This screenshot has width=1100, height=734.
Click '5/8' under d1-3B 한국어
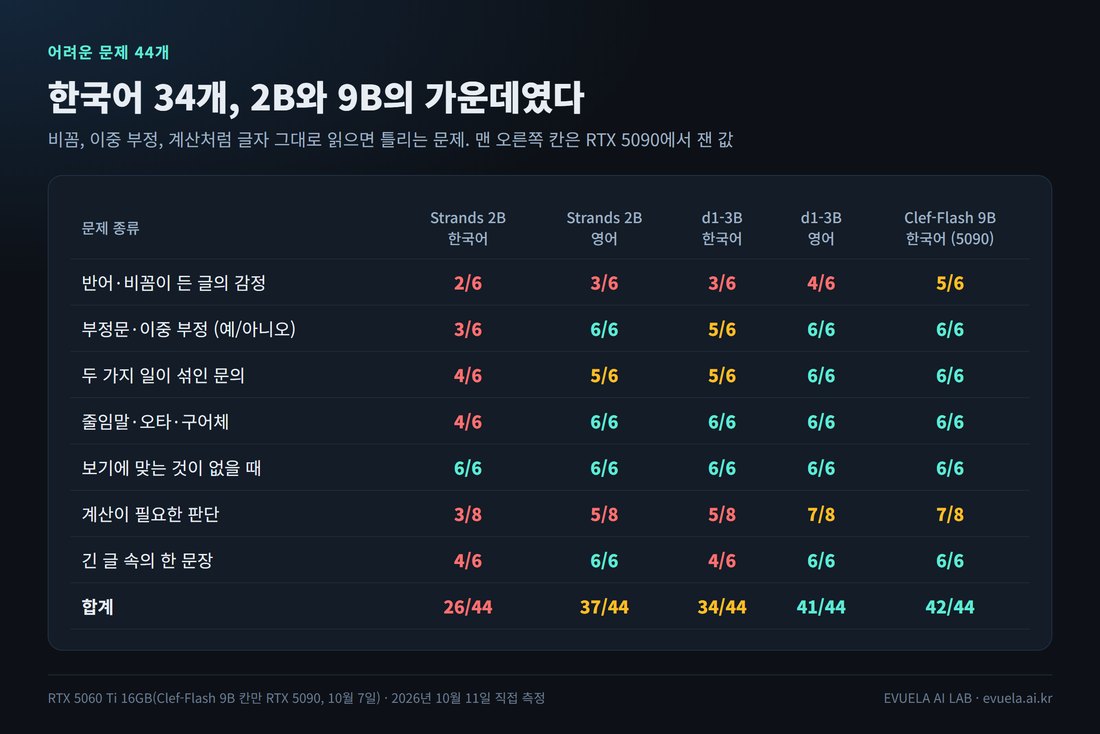point(722,514)
